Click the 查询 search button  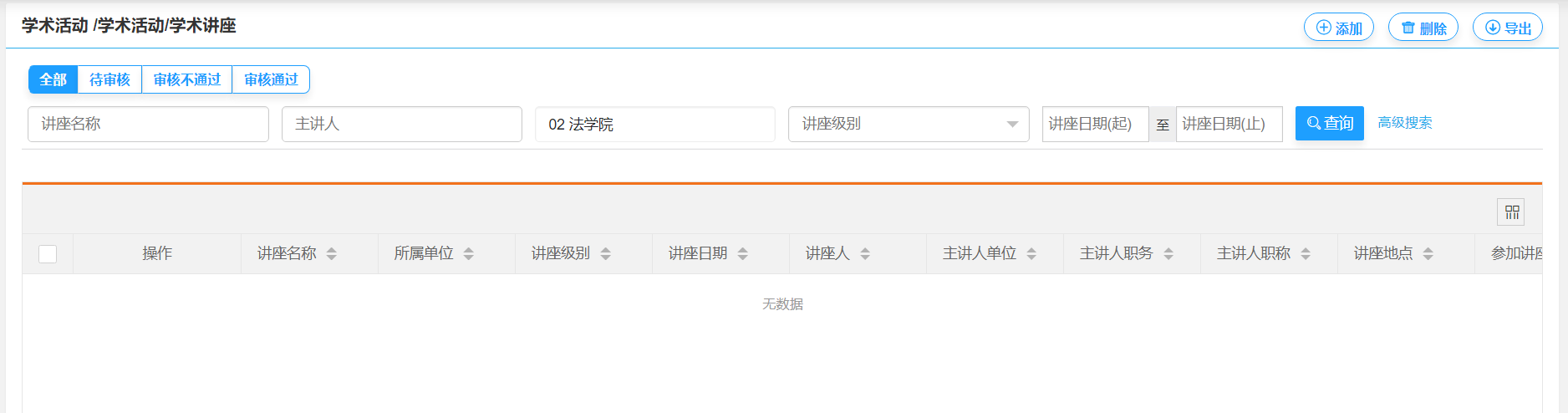point(1329,123)
